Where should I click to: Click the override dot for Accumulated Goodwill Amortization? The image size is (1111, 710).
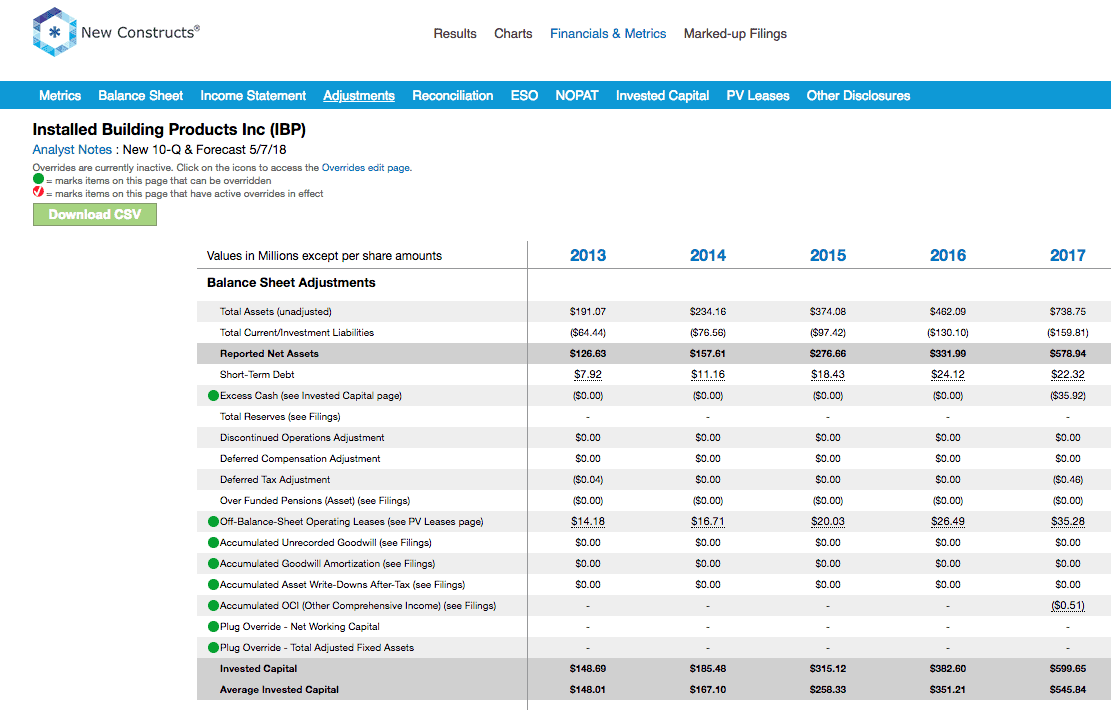(x=213, y=564)
